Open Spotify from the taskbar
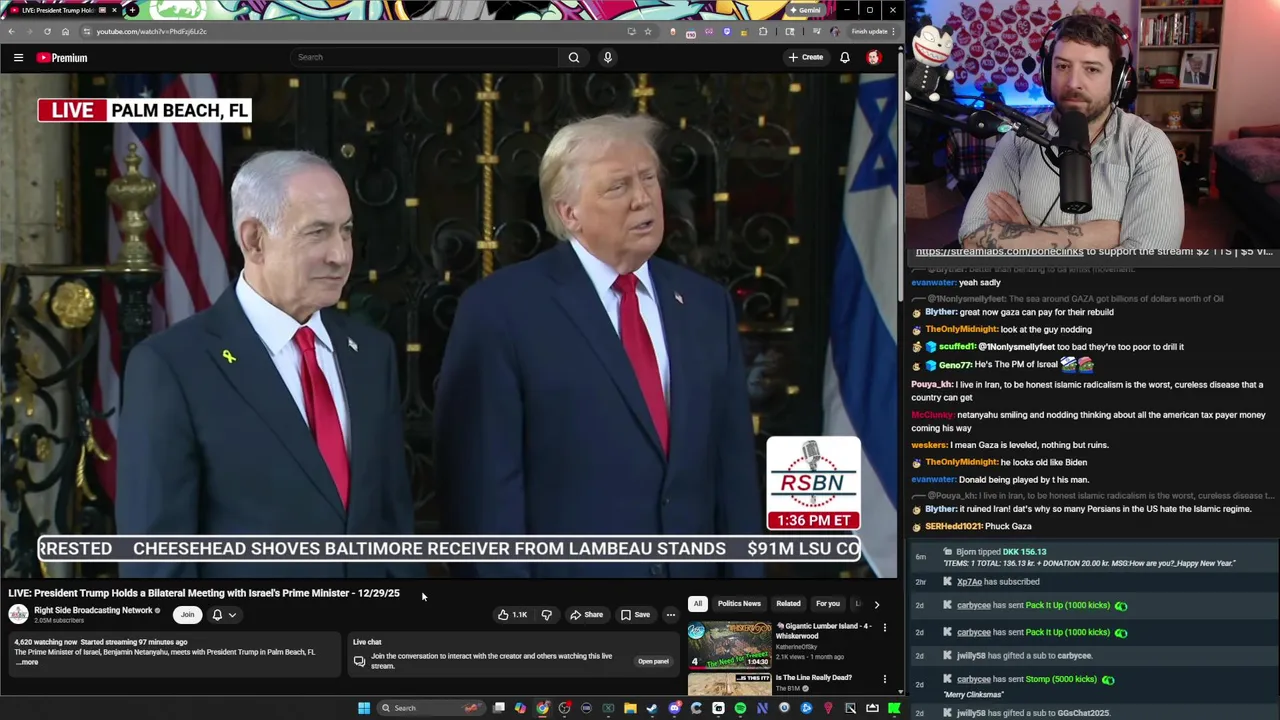This screenshot has height=720, width=1280. click(740, 708)
